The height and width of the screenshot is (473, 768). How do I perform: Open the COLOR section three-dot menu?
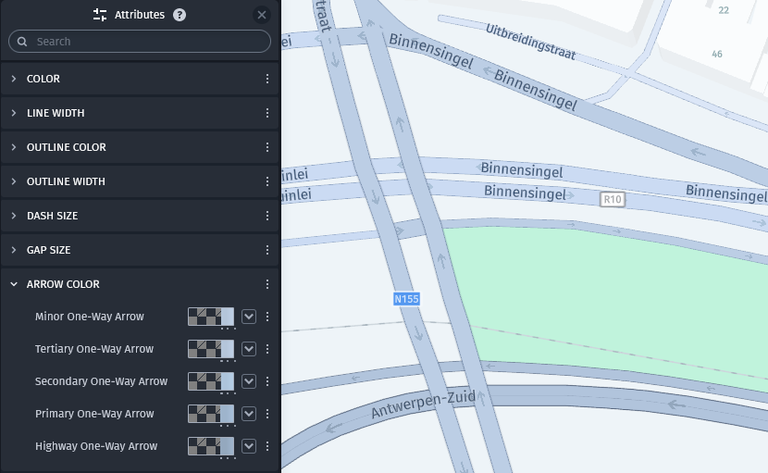[267, 78]
